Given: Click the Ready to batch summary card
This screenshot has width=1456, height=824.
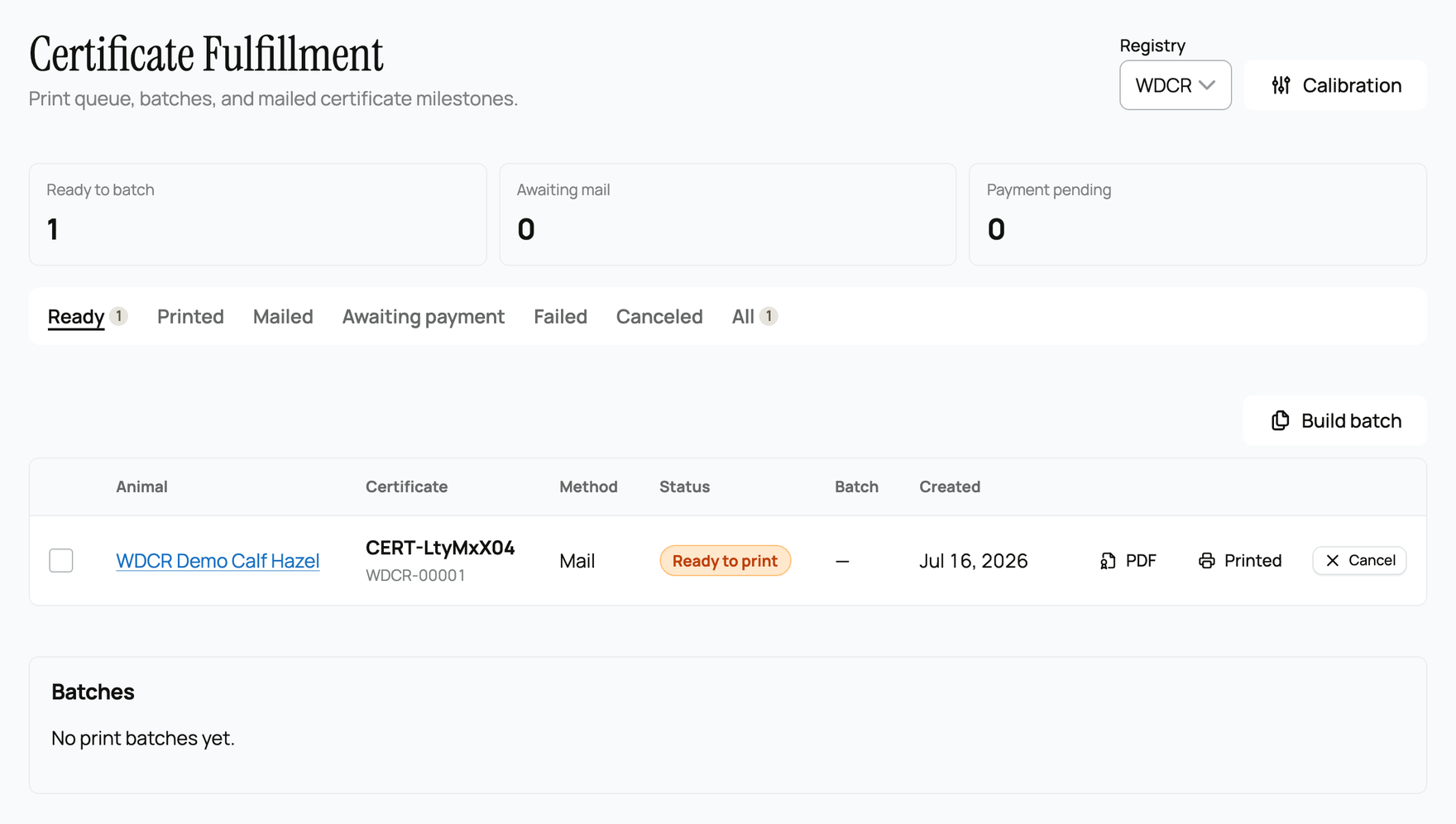Looking at the screenshot, I should pyautogui.click(x=257, y=214).
